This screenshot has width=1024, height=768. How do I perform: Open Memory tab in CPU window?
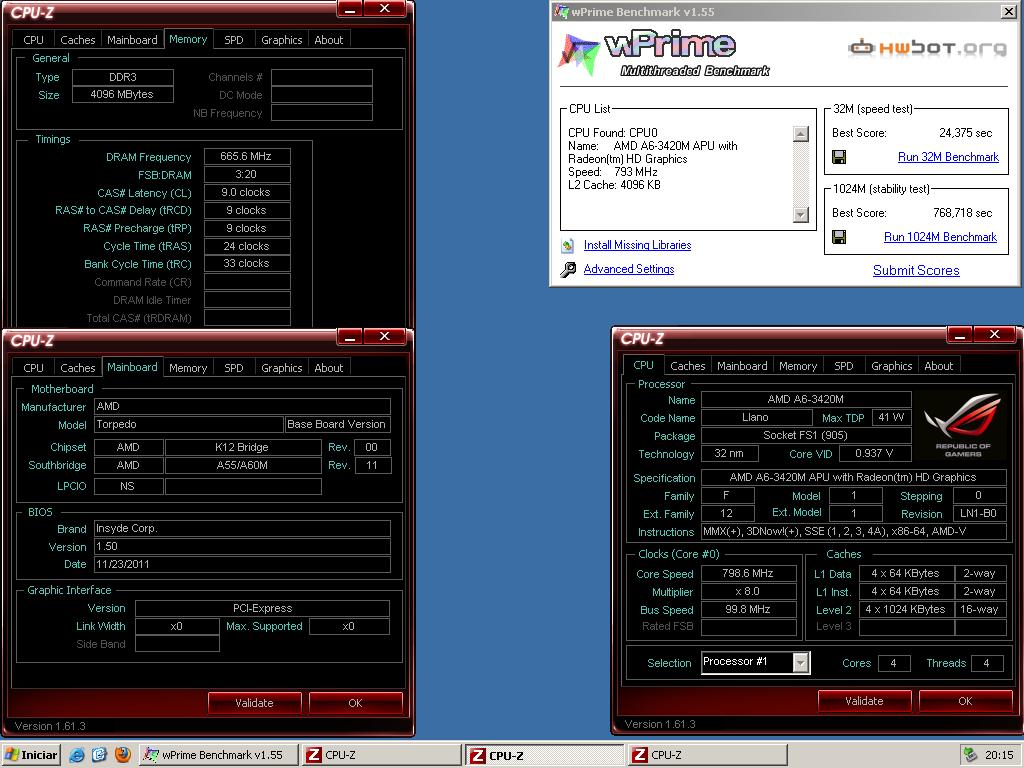(x=797, y=366)
